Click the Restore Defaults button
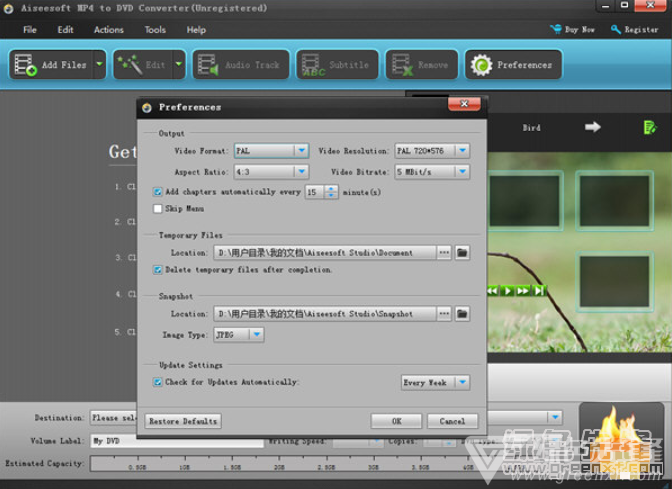 click(183, 421)
